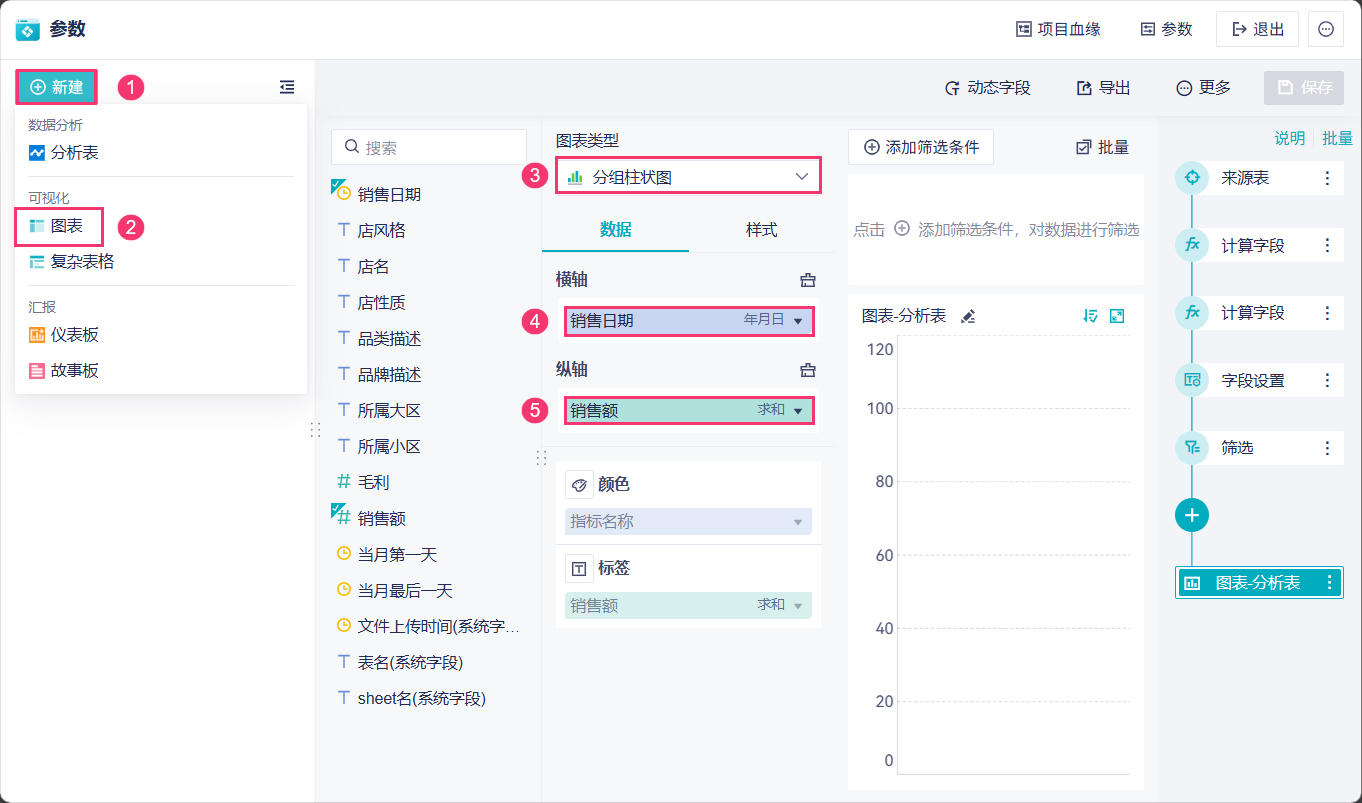Click the round plus add-step button
1362x803 pixels.
[1191, 515]
